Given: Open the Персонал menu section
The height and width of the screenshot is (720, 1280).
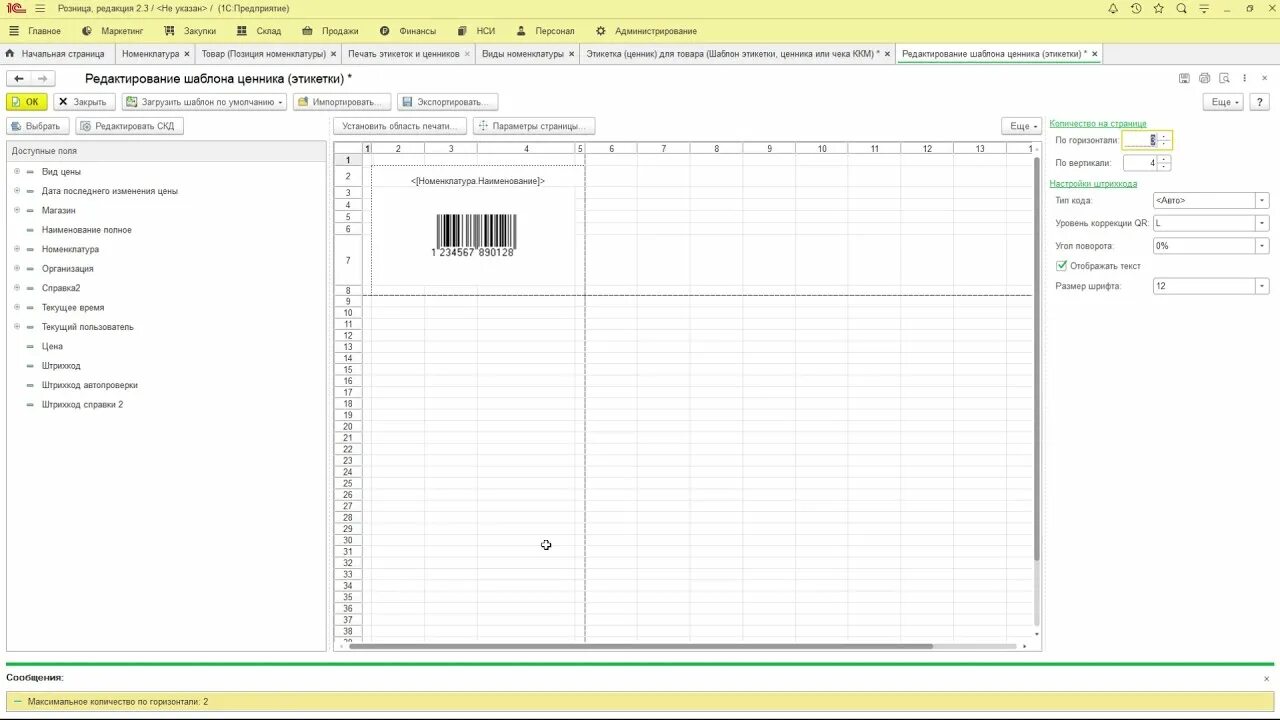Looking at the screenshot, I should coord(545,31).
